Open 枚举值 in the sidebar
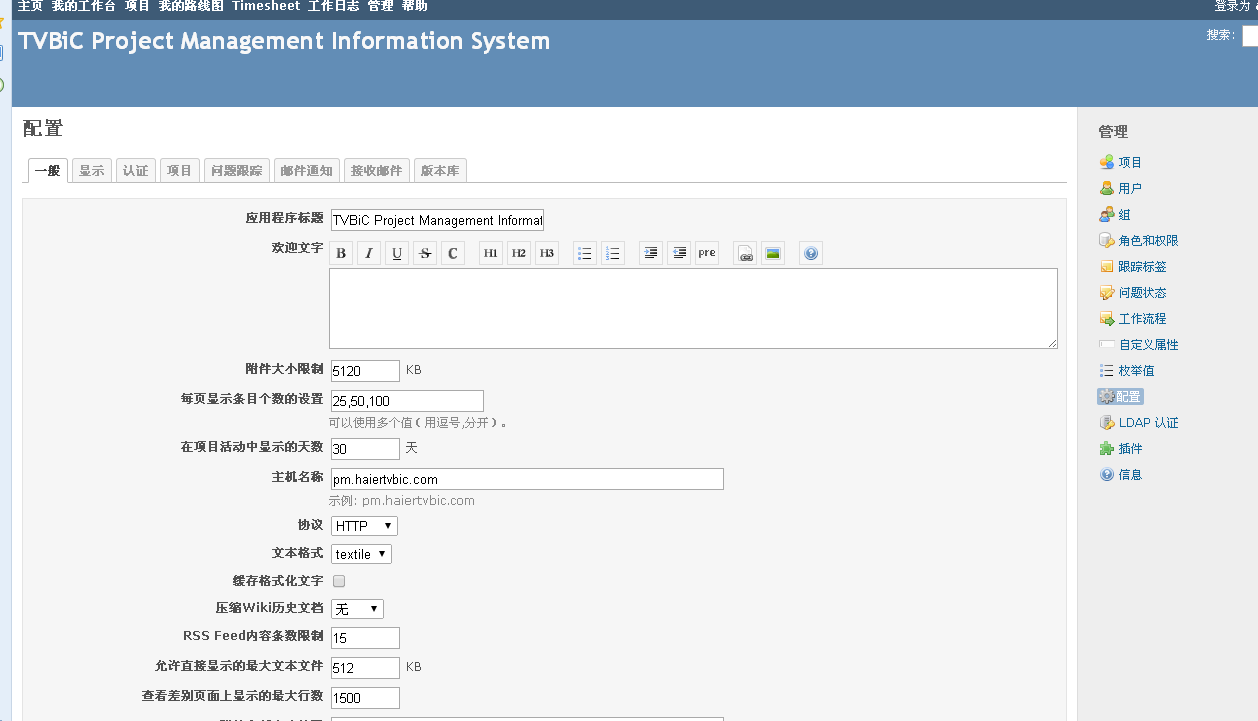Screen dimensions: 1258x721 [x=1136, y=370]
